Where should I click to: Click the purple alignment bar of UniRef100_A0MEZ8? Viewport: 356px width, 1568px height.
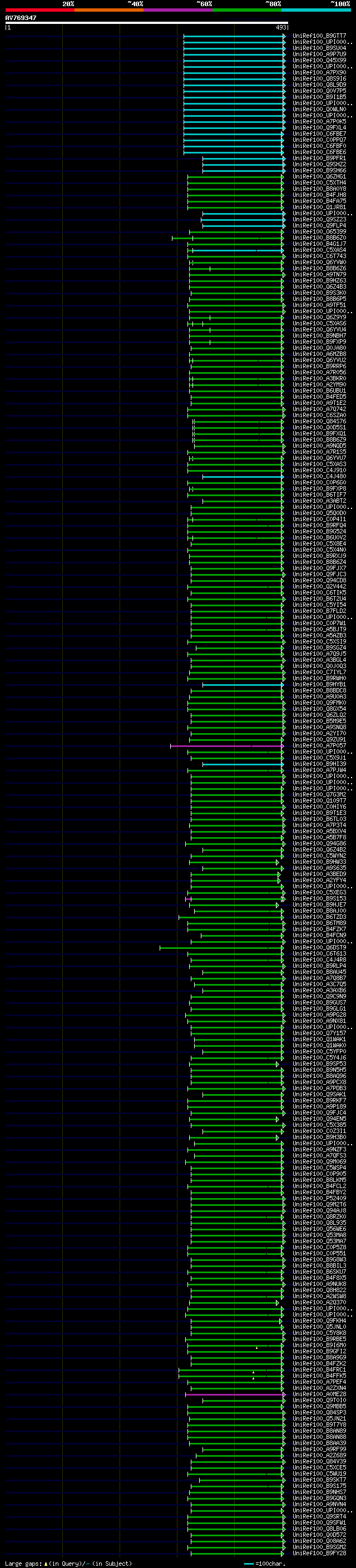[235, 1394]
